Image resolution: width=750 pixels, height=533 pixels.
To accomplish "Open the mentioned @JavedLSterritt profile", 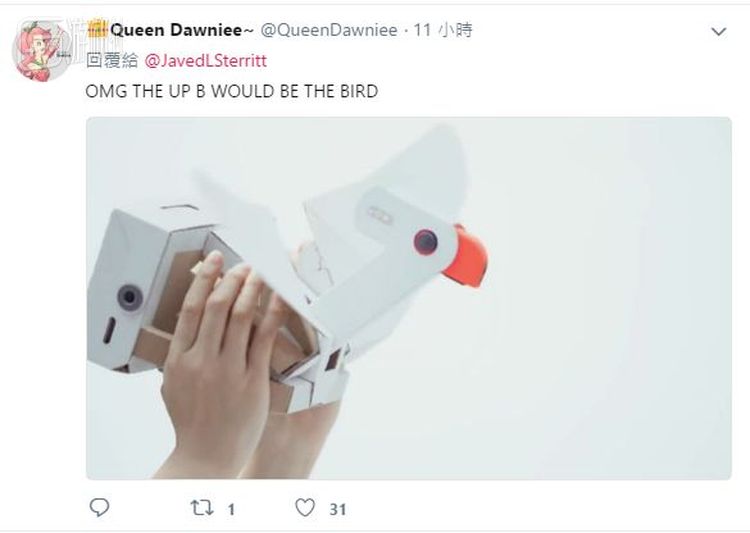I will (x=207, y=60).
